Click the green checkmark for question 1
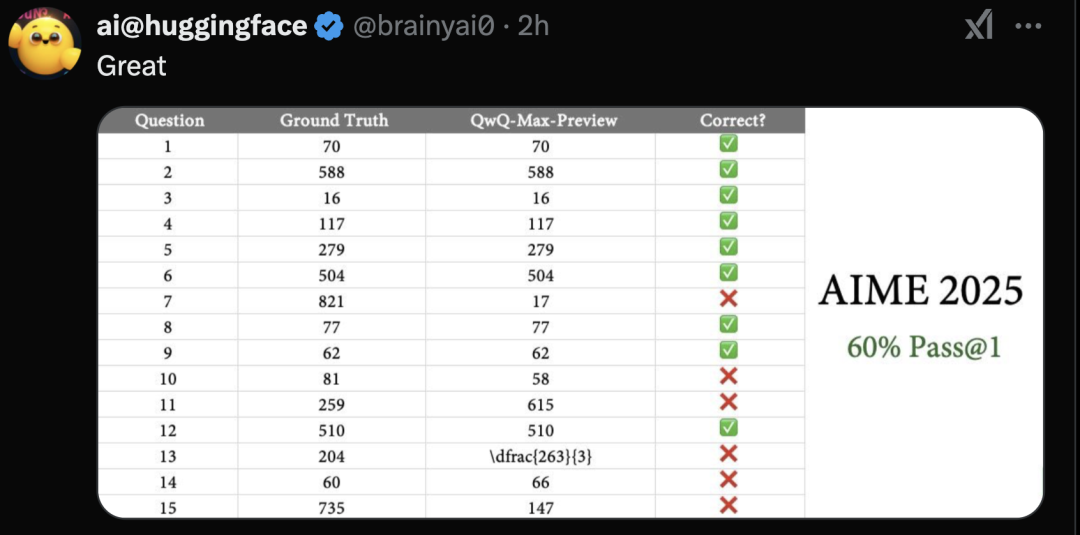The image size is (1080, 535). pyautogui.click(x=729, y=143)
